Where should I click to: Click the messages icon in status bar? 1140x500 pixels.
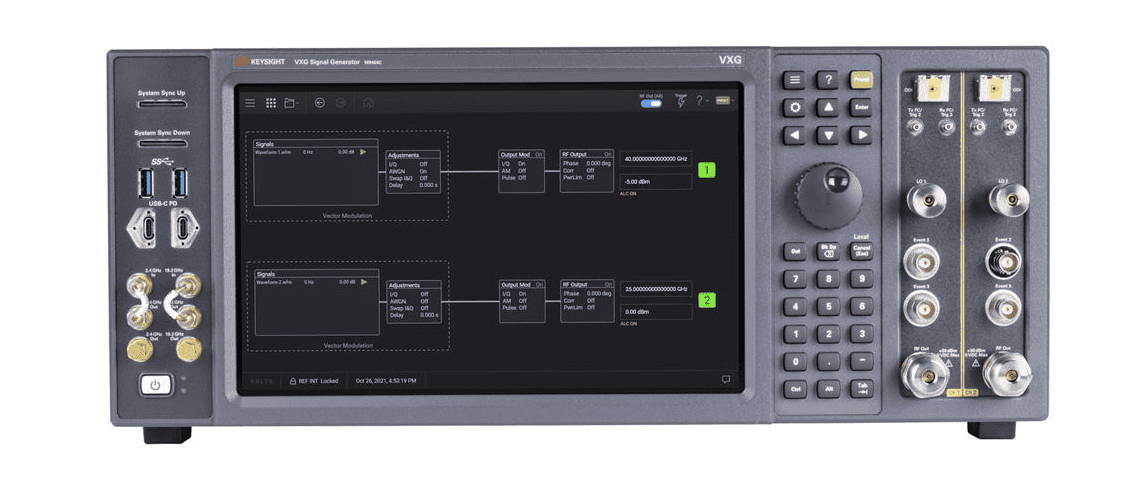726,380
